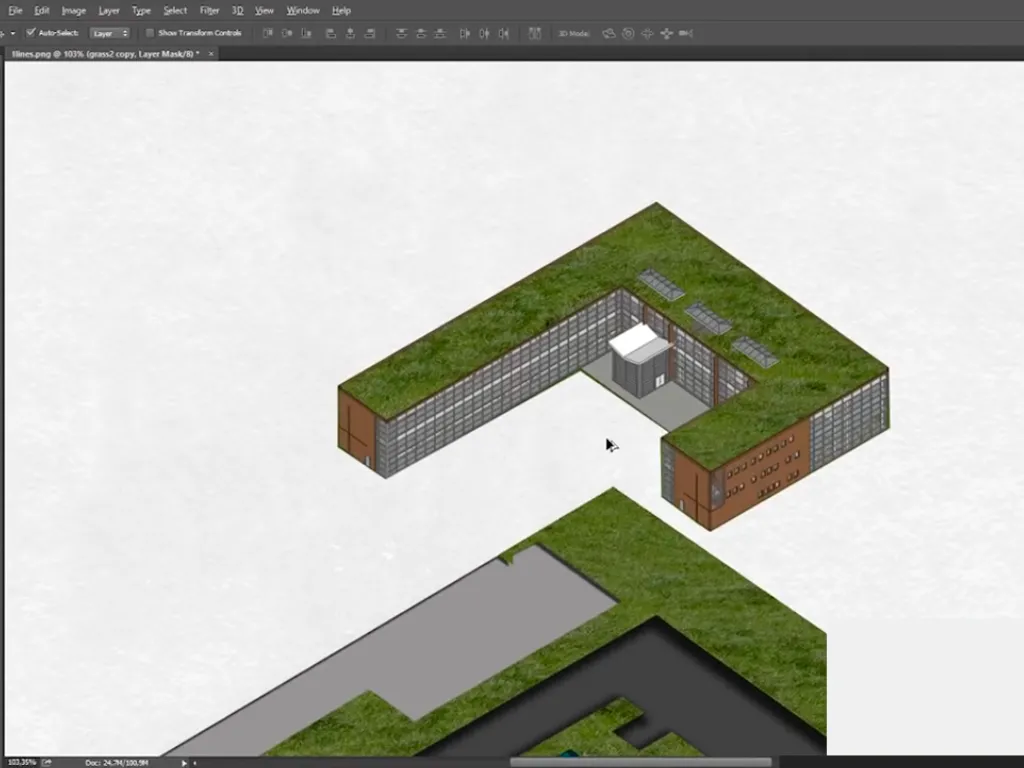The width and height of the screenshot is (1024, 768).
Task: Click the Align Top Edges icon
Action: pos(268,33)
